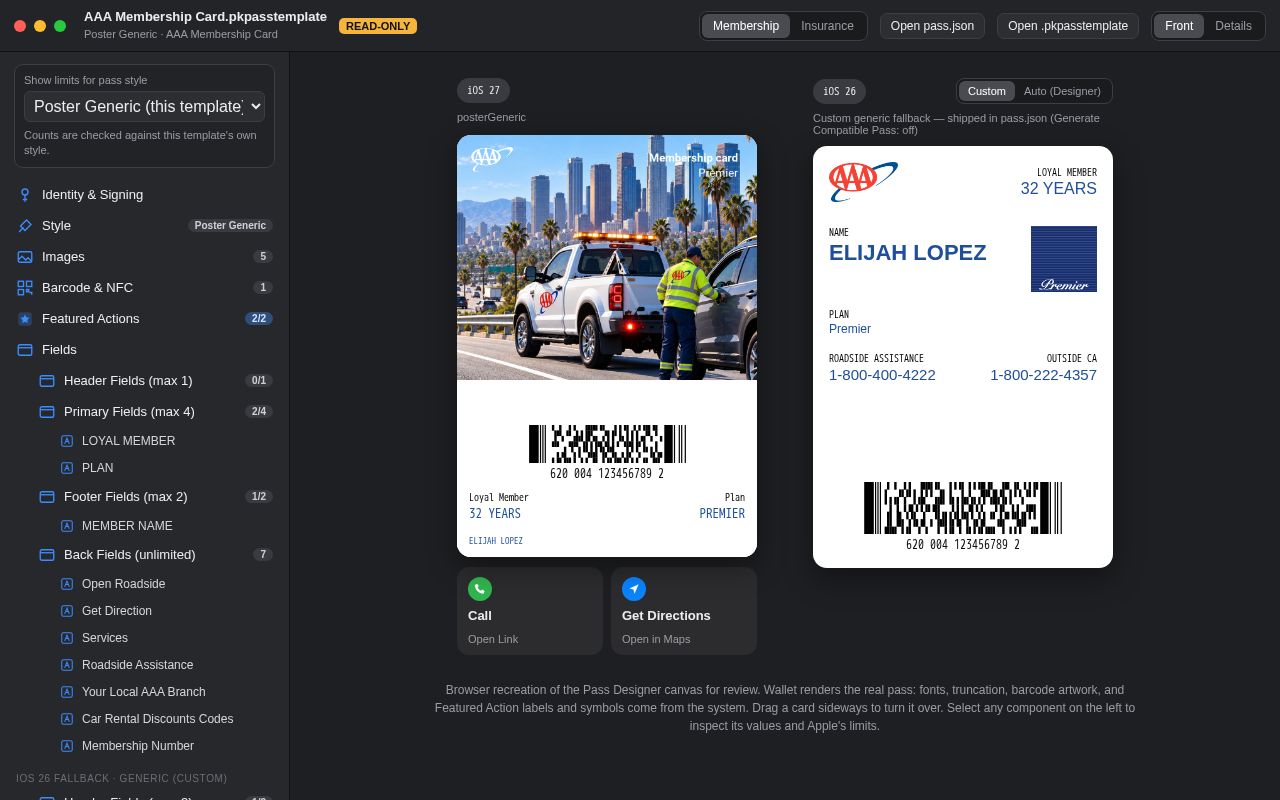Image resolution: width=1280 pixels, height=800 pixels.
Task: Click the Open Roadside field icon
Action: [x=67, y=584]
